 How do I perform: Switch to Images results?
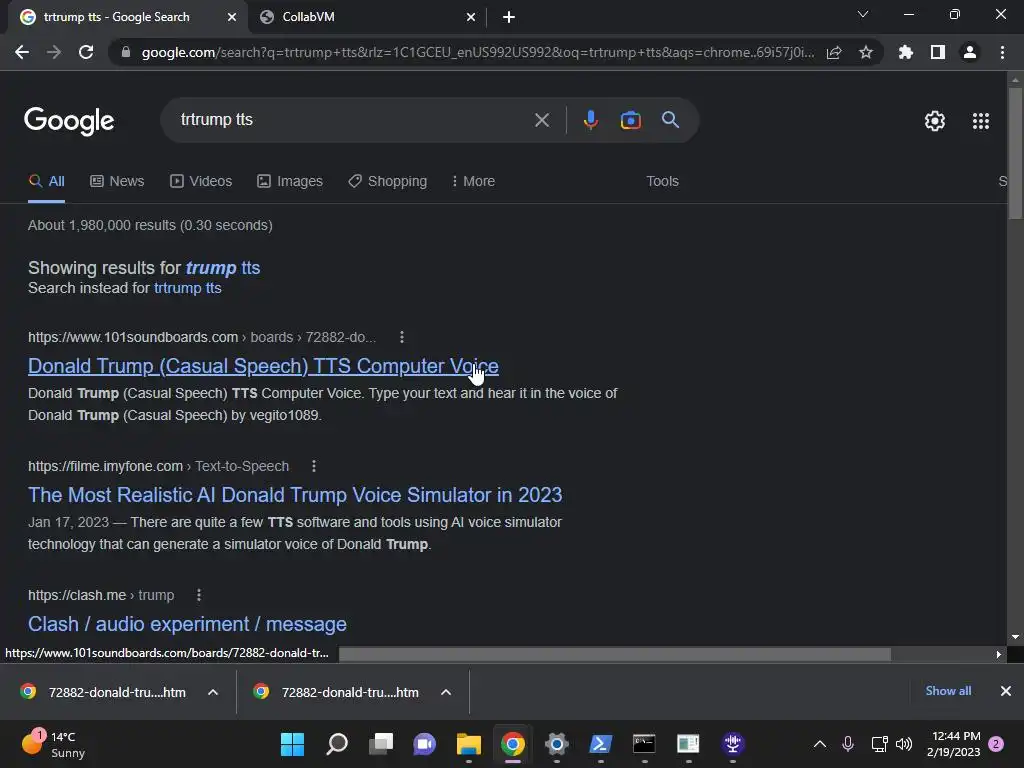[290, 182]
